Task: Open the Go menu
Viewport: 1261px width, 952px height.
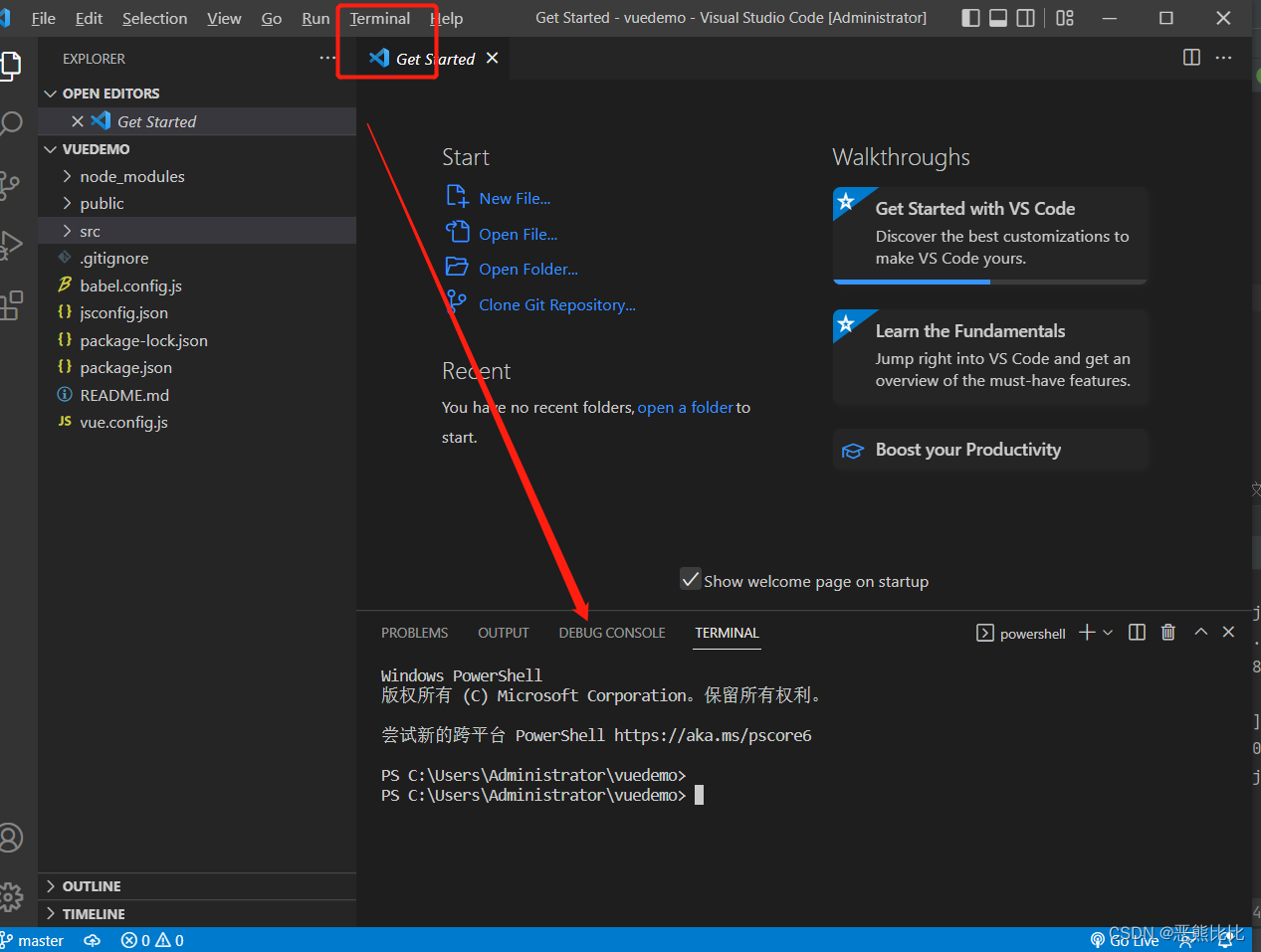Action: (x=271, y=18)
